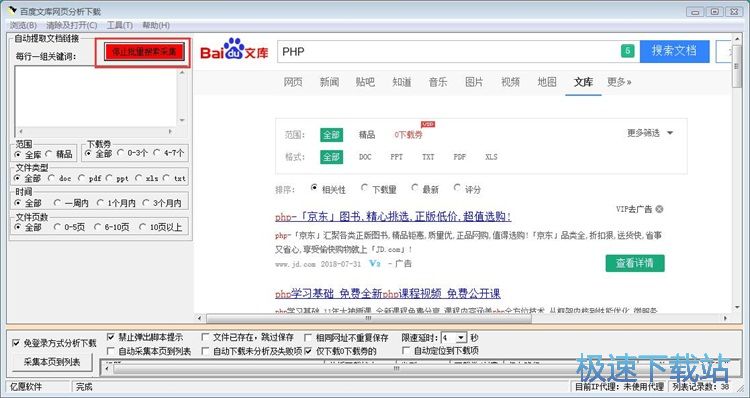Viewport: 750px width, 398px height.
Task: Click the Baidu Wenku logo
Action: [x=234, y=50]
